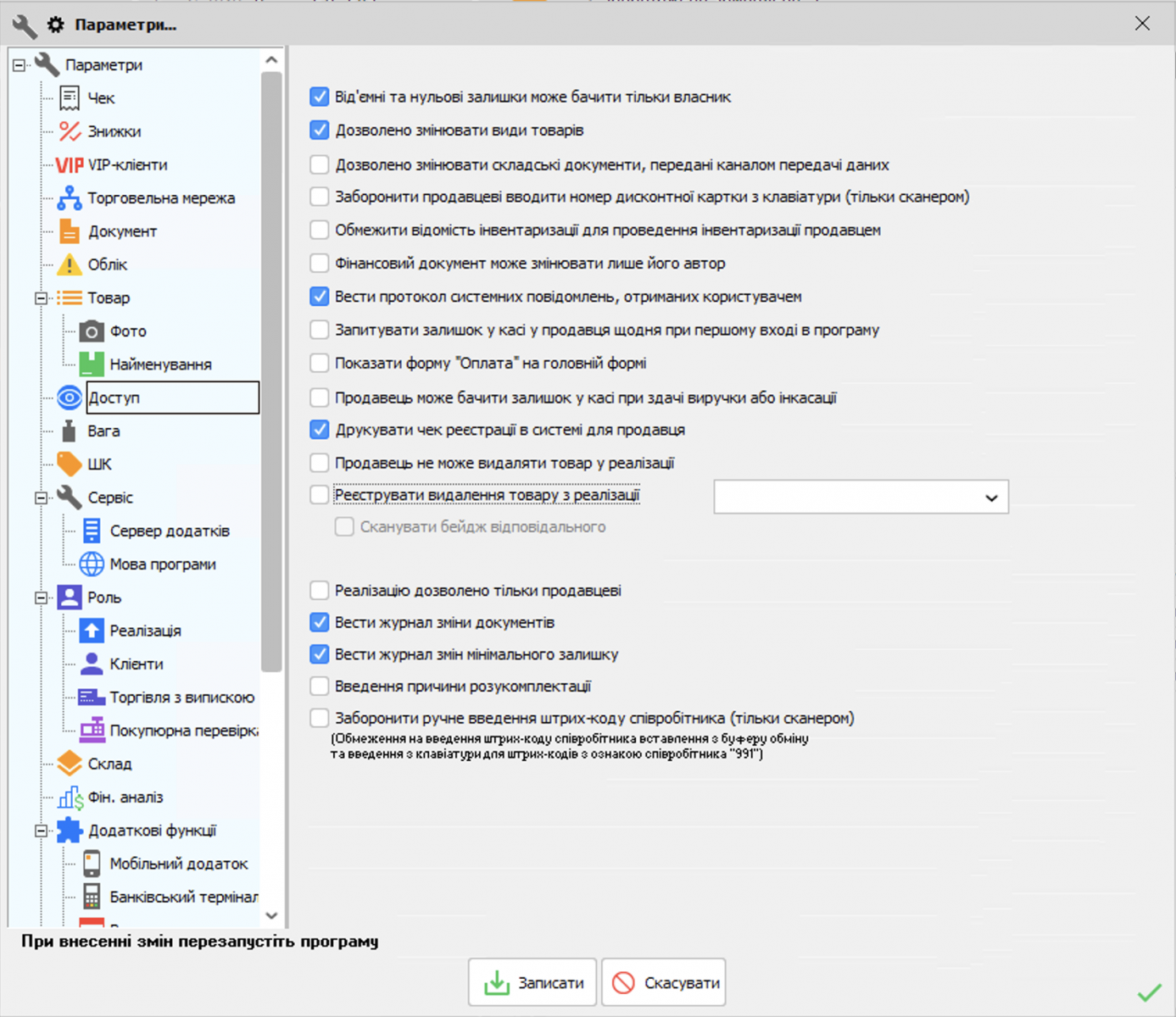The height and width of the screenshot is (1017, 1176).
Task: Uncheck Дозволено змінювати види товарів
Action: click(319, 130)
